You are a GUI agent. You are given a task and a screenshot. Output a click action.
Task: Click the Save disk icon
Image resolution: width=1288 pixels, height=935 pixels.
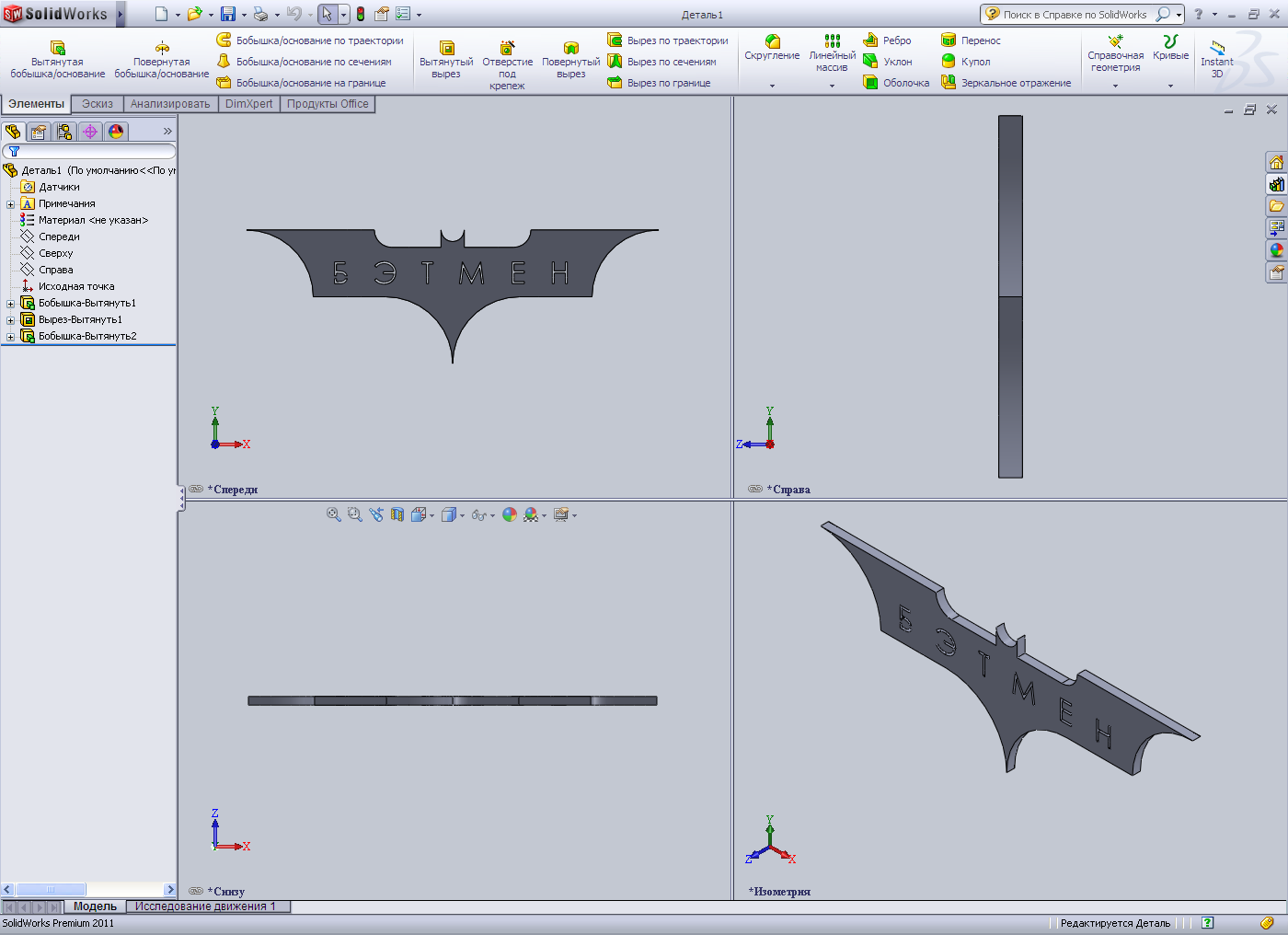227,14
